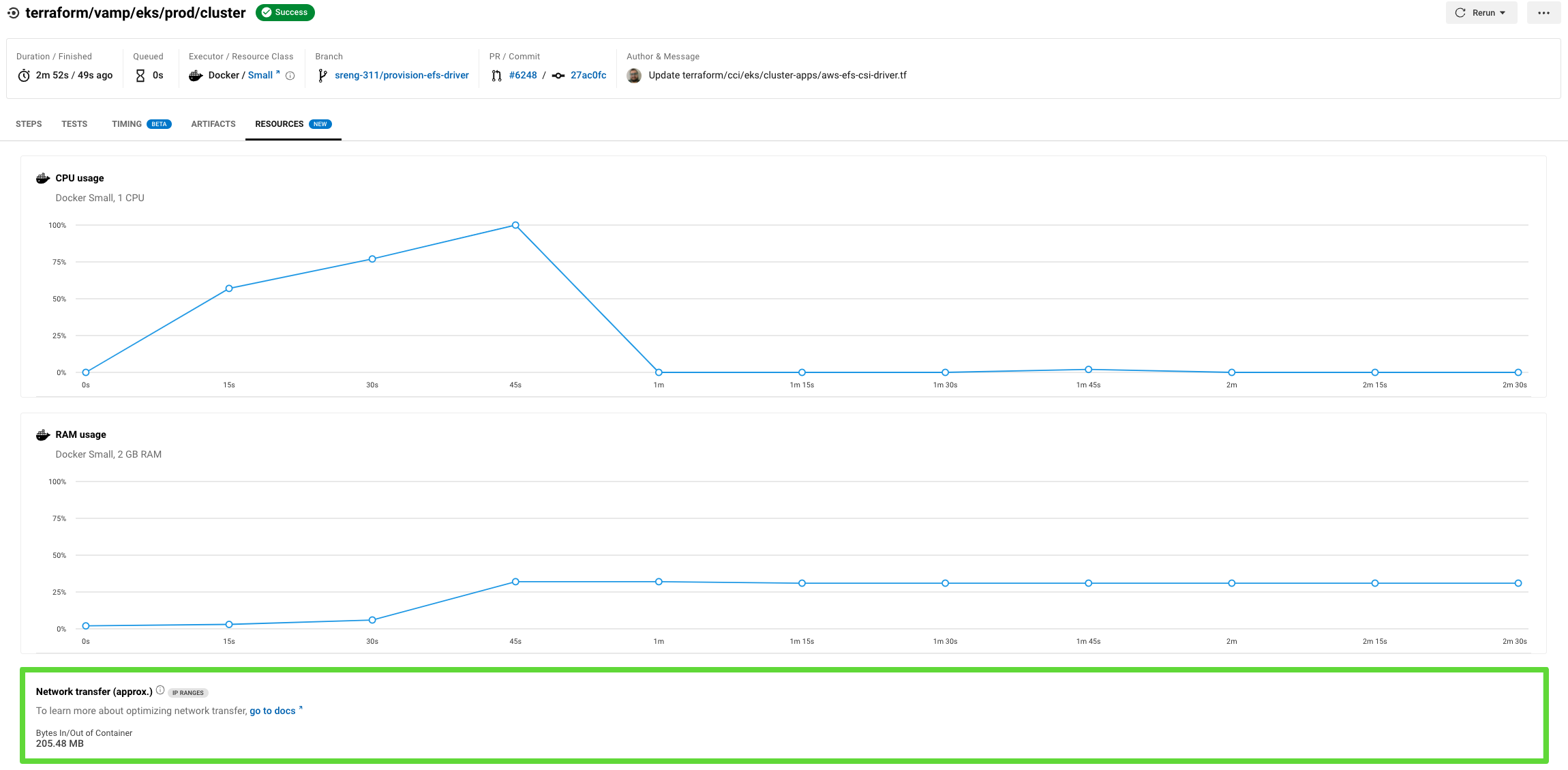Expand the IP RANGES tag in network section
Screen dimensions: 1568x770
[x=188, y=692]
